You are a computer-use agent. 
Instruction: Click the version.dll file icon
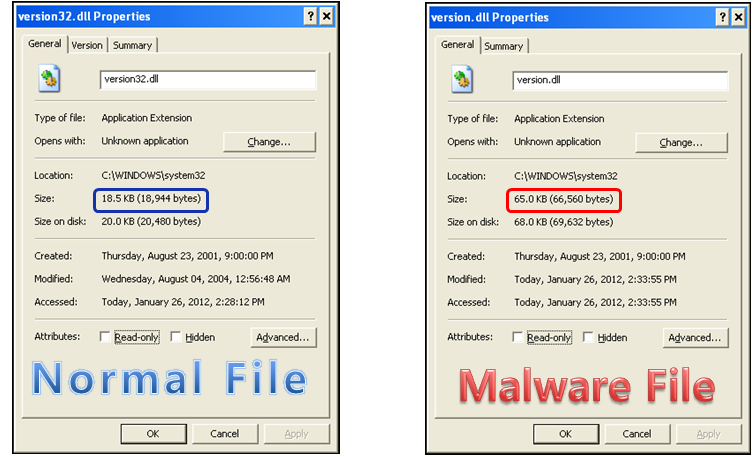click(x=462, y=80)
